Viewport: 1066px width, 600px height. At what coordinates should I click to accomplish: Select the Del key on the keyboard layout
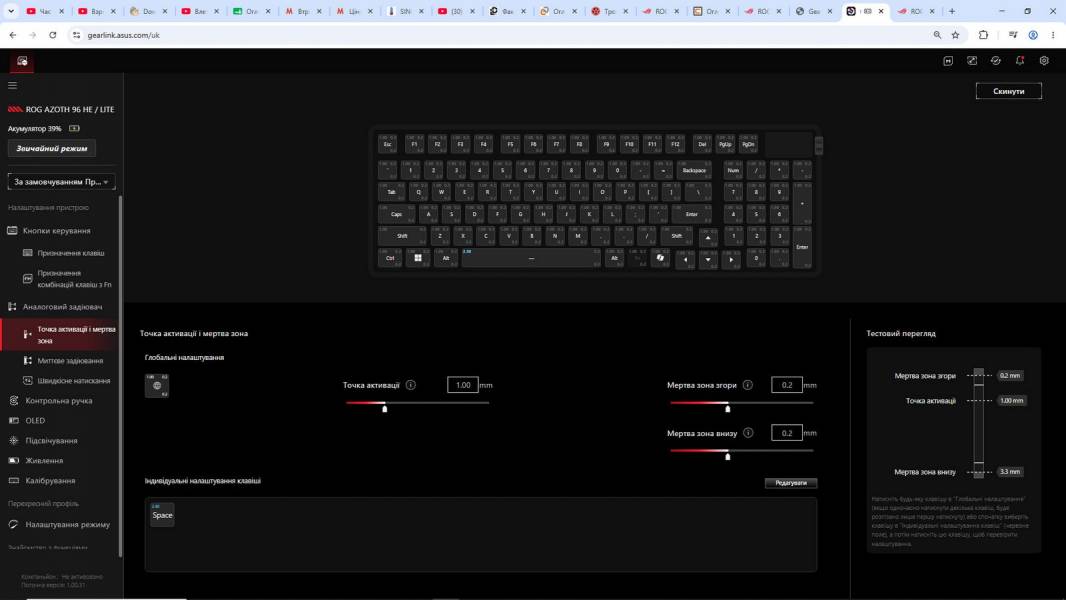pyautogui.click(x=702, y=143)
